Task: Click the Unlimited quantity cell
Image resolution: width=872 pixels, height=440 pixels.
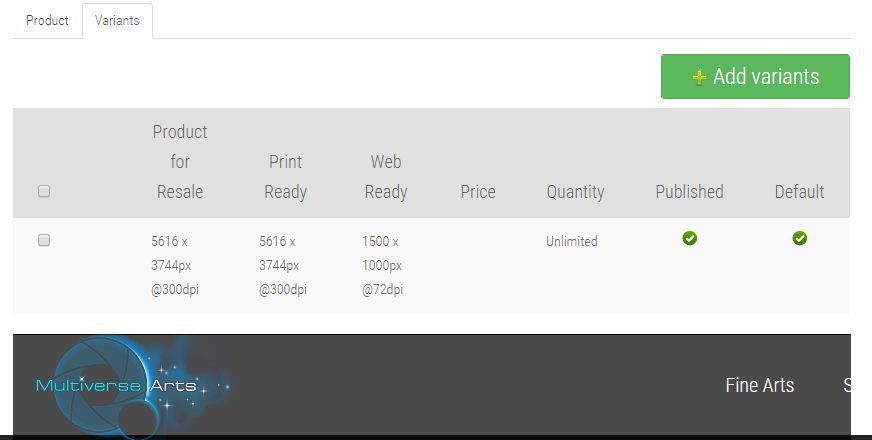Action: point(572,241)
